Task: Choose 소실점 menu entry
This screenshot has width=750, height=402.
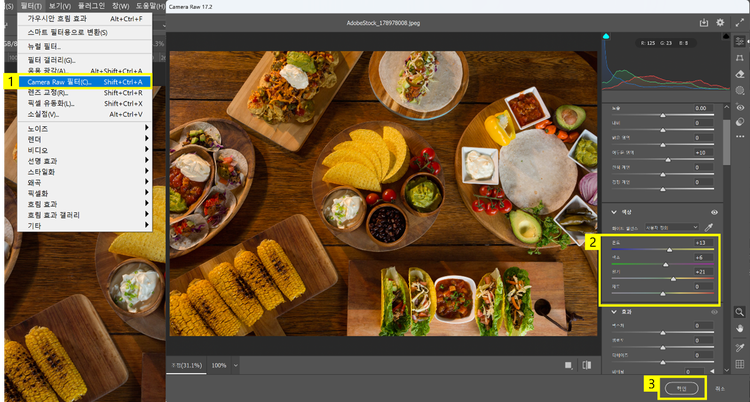Action: tap(85, 114)
